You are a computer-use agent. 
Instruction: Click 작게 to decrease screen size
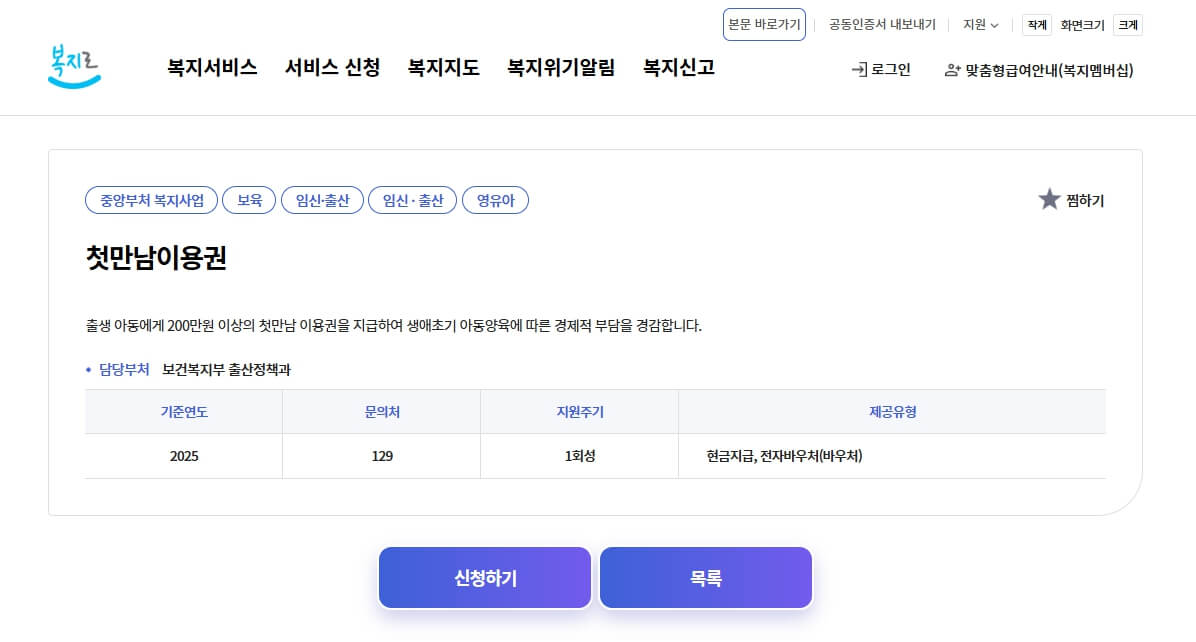(x=1036, y=23)
